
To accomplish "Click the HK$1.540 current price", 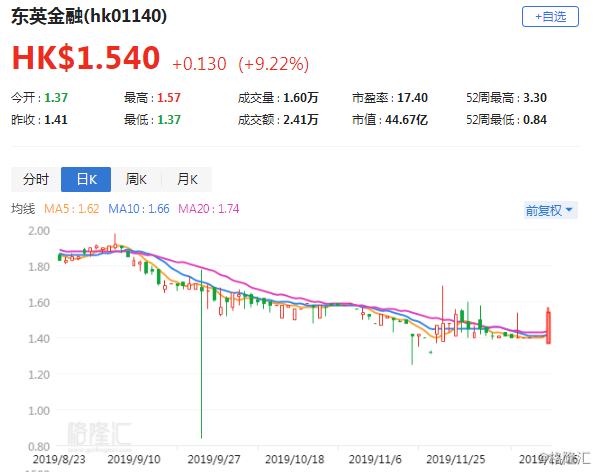I will point(86,58).
